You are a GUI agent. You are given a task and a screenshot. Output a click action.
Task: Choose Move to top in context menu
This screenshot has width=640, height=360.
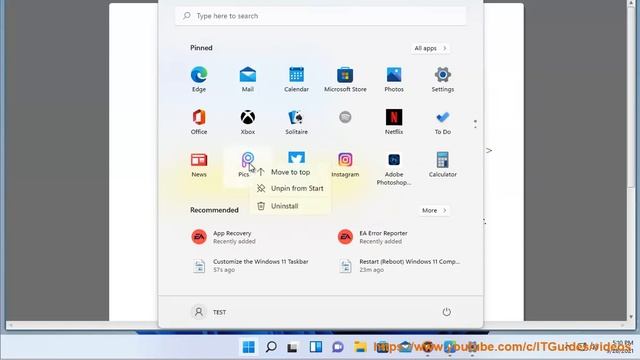click(289, 172)
